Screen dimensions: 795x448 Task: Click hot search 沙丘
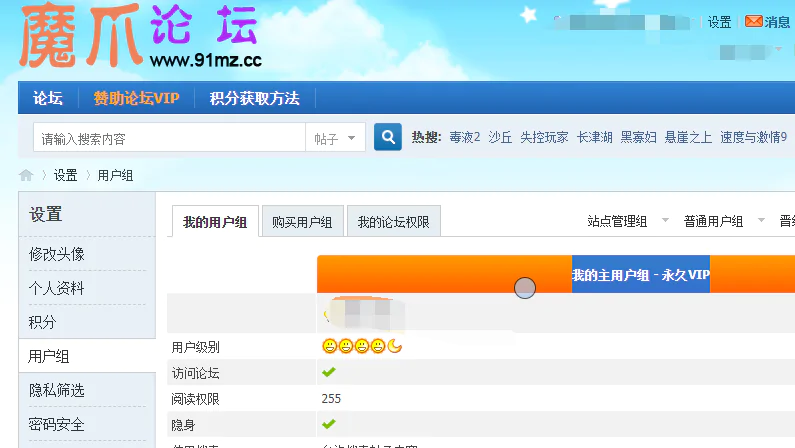pyautogui.click(x=500, y=137)
